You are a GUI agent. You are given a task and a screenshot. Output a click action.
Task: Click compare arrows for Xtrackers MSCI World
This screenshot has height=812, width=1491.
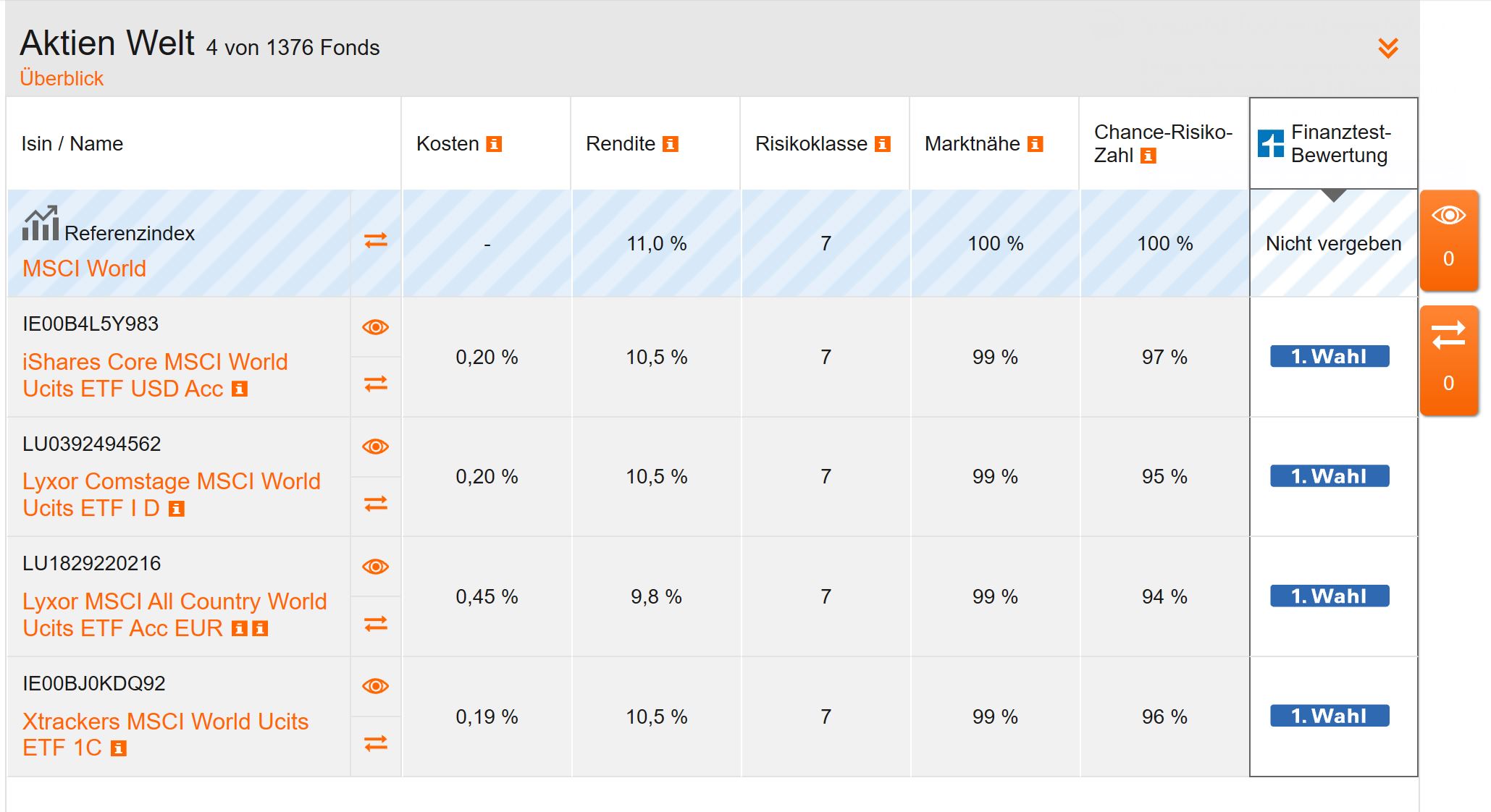(376, 743)
